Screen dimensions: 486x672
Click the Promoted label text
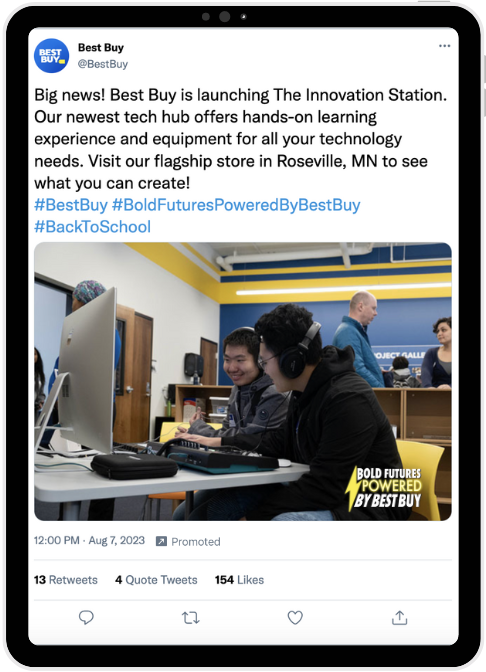pyautogui.click(x=196, y=542)
